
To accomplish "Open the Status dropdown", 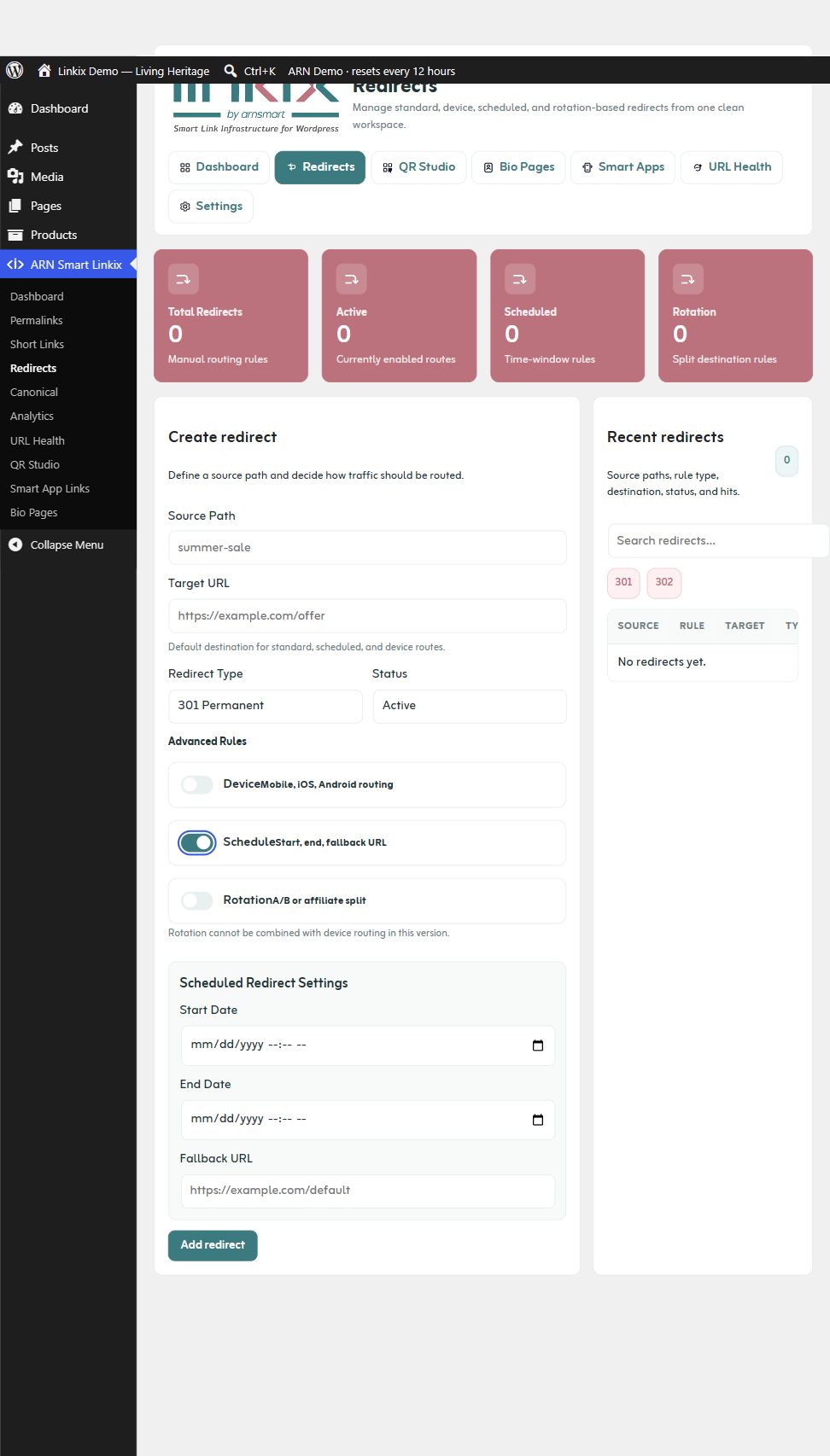I will (x=470, y=706).
